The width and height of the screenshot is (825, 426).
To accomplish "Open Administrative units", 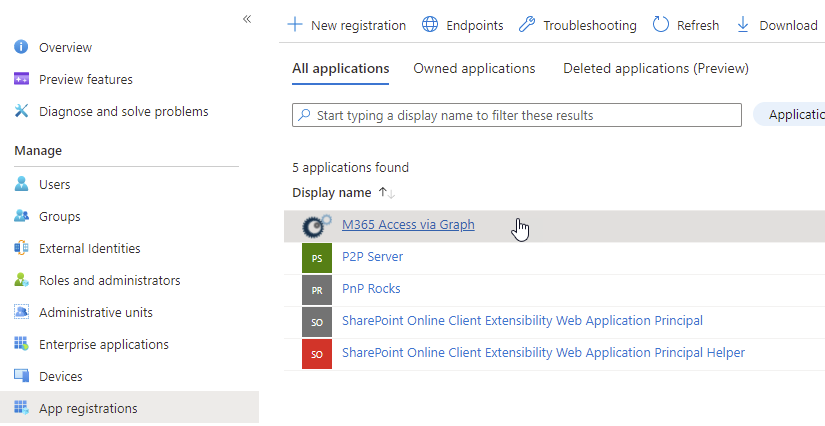I will point(95,312).
